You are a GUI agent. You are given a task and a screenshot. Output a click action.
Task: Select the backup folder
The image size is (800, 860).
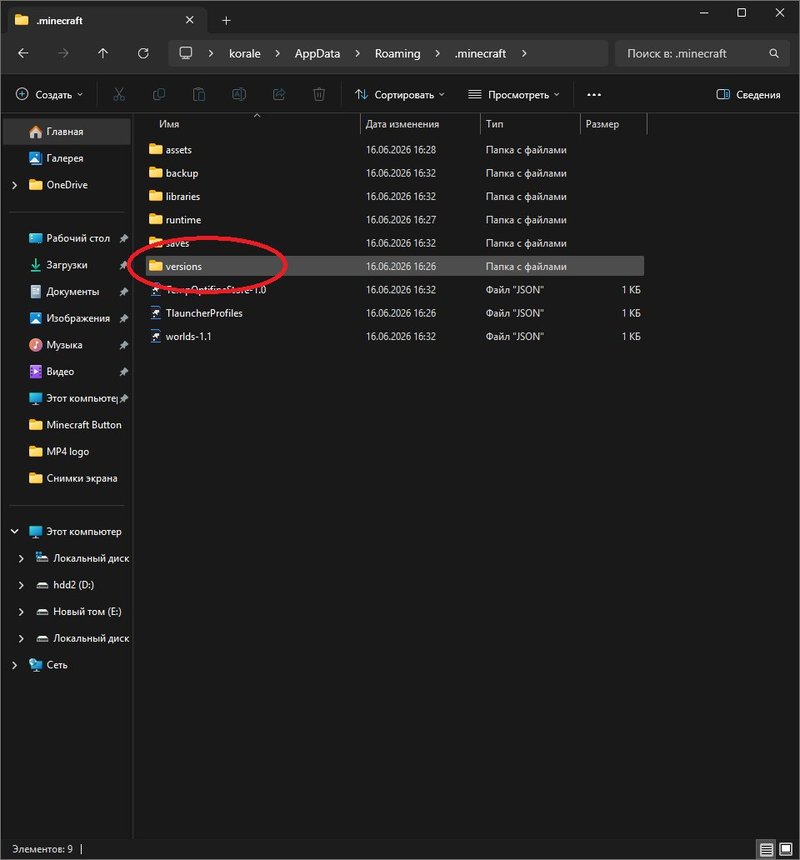pos(395,173)
